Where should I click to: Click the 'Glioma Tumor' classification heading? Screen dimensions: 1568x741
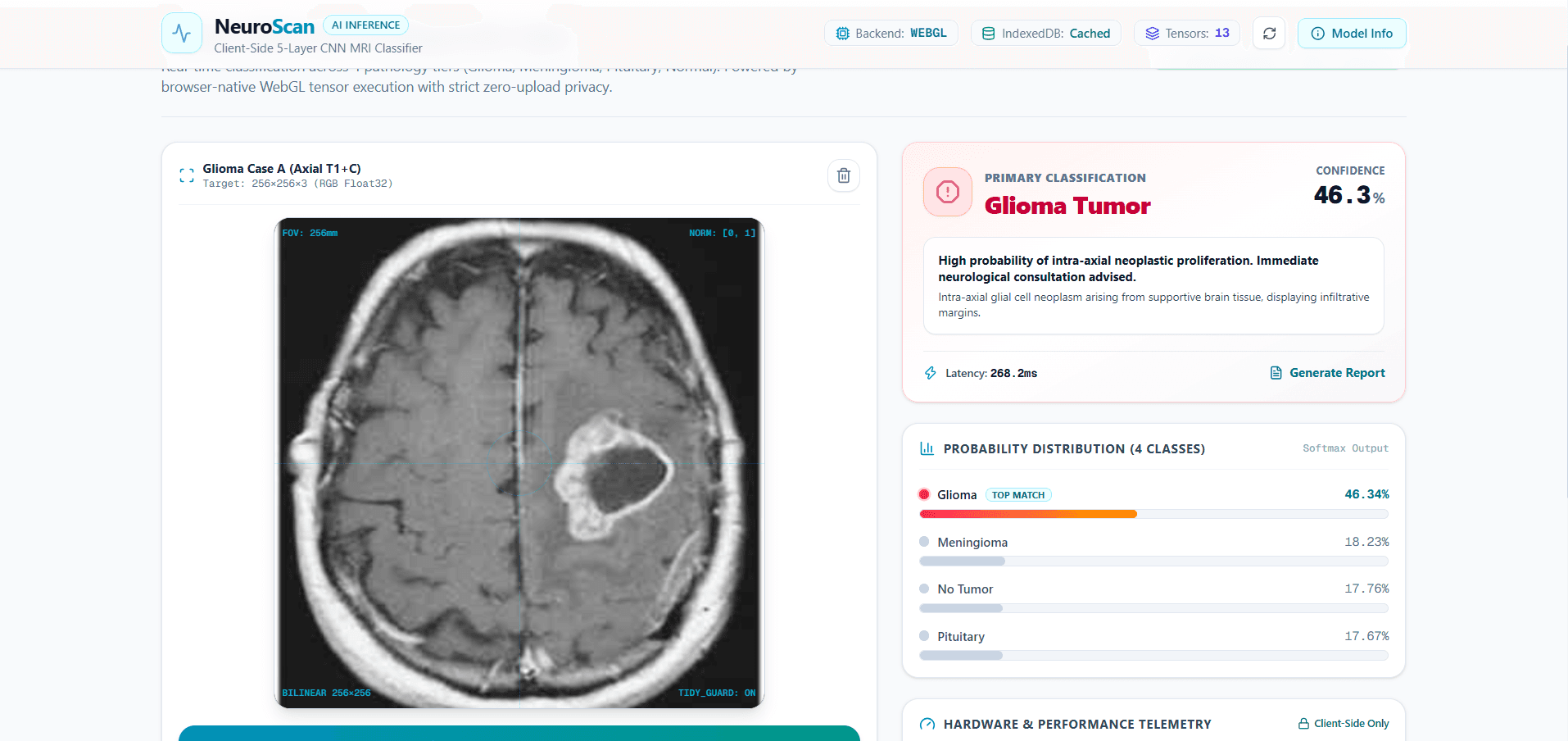pyautogui.click(x=1067, y=206)
